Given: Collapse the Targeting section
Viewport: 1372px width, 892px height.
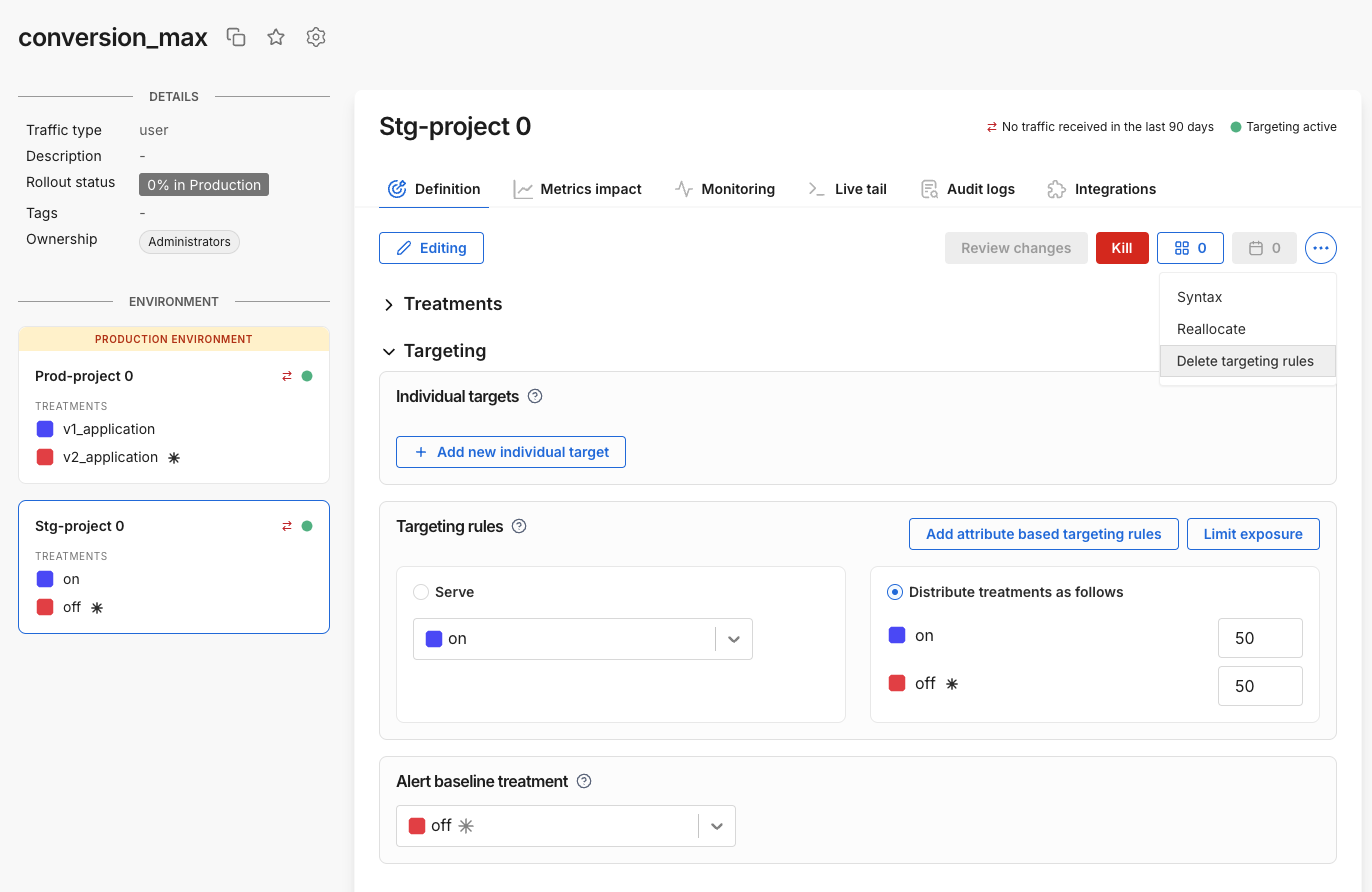Looking at the screenshot, I should click(389, 351).
